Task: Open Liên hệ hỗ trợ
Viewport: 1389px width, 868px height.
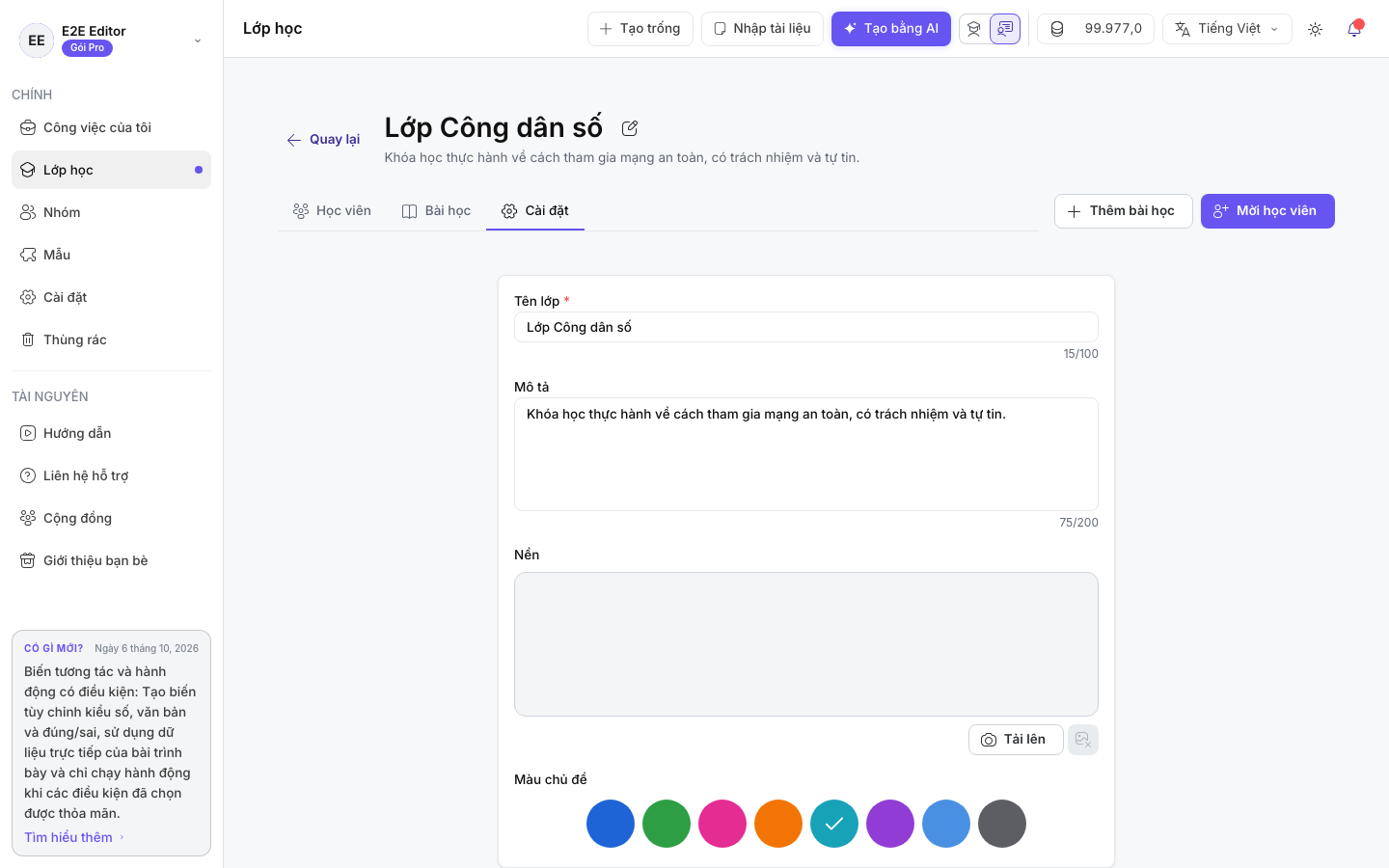Action: [111, 475]
